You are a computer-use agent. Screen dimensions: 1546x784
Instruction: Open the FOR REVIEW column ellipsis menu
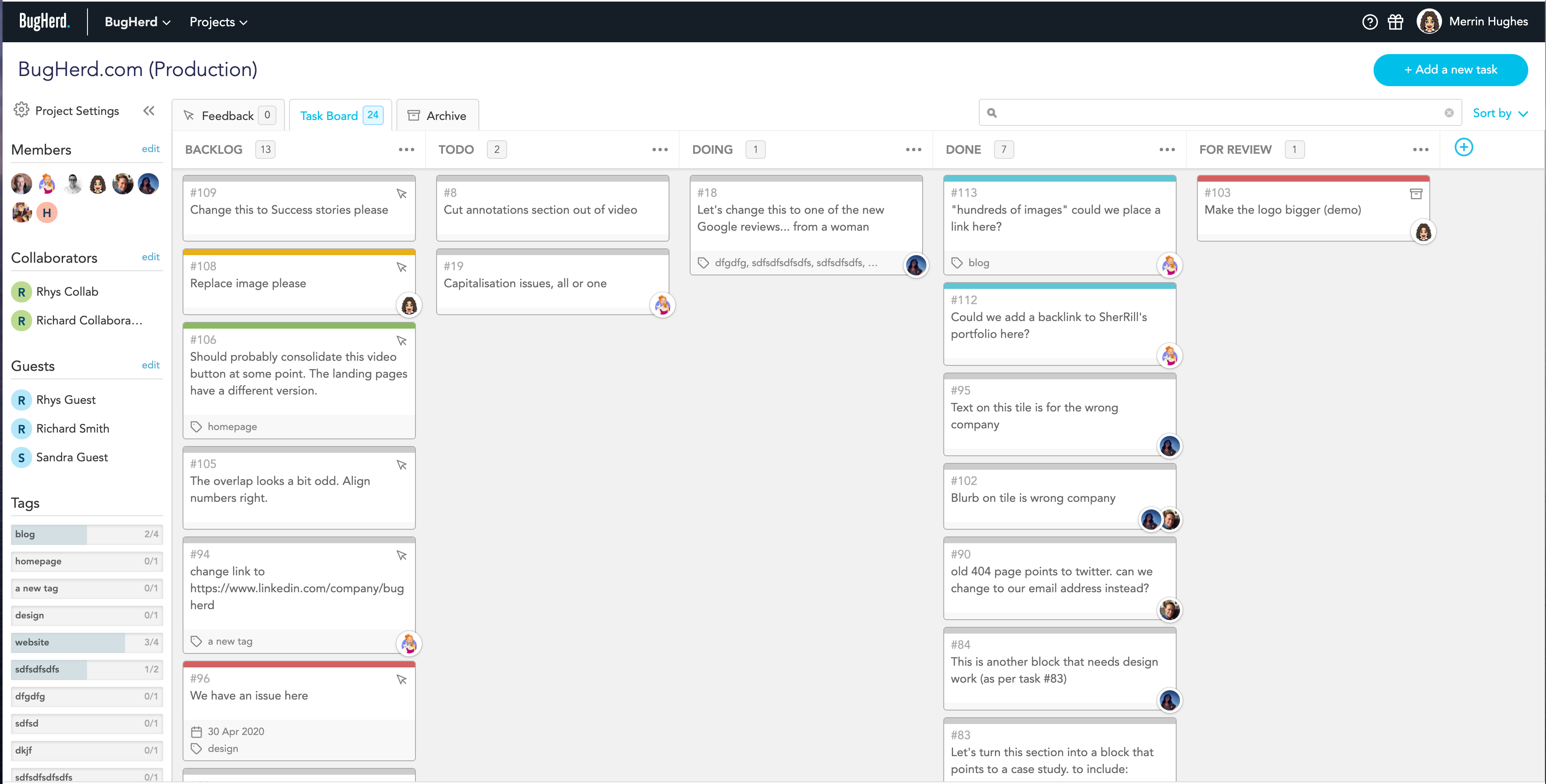(1420, 150)
